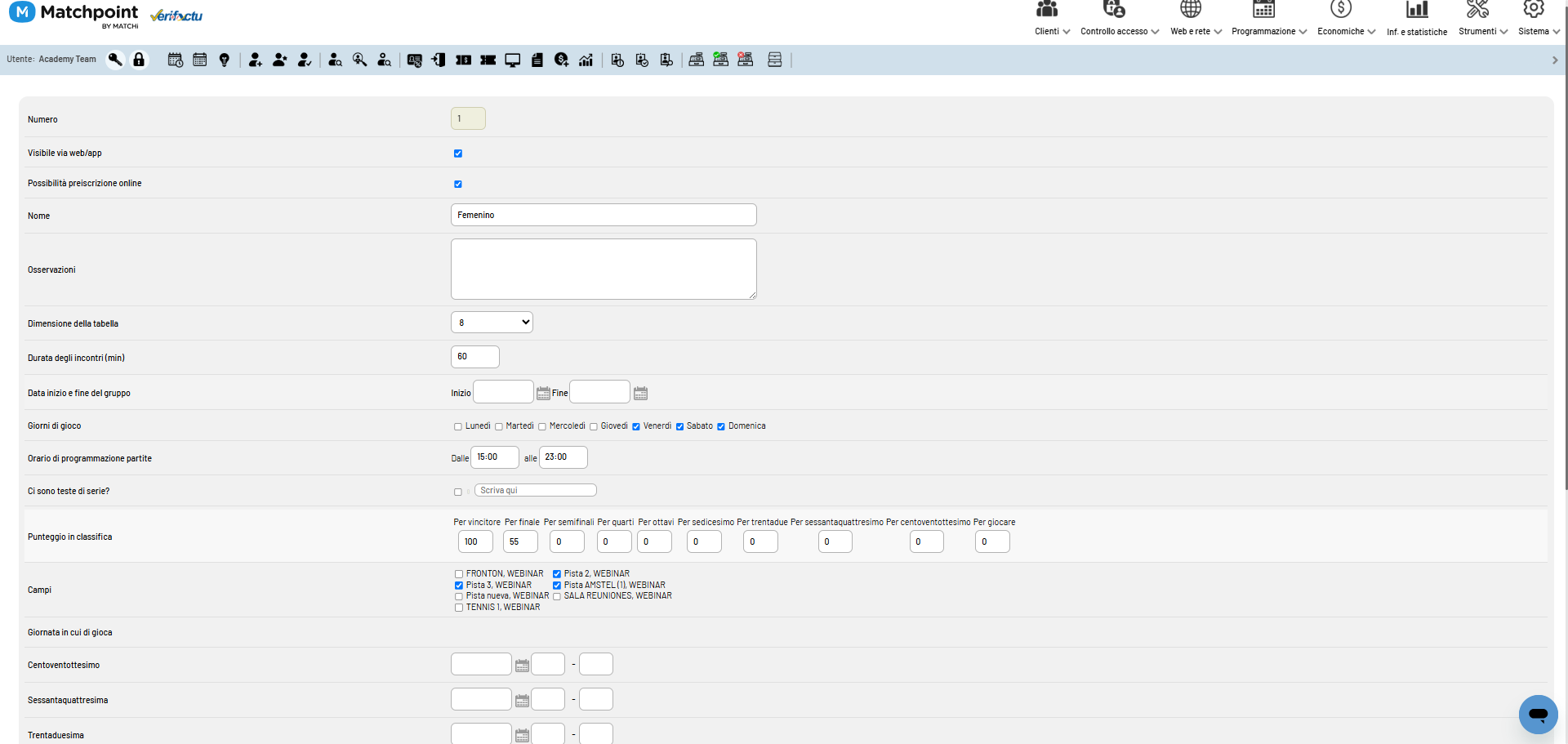Screen dimensions: 1568x744
Task: Click the Scriva qui text field
Action: [x=536, y=490]
